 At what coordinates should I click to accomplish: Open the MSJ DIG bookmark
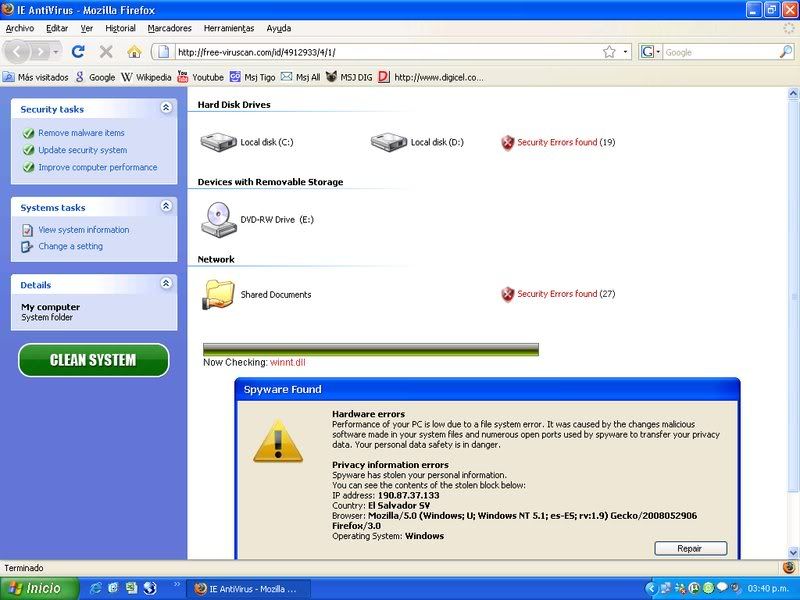click(349, 77)
